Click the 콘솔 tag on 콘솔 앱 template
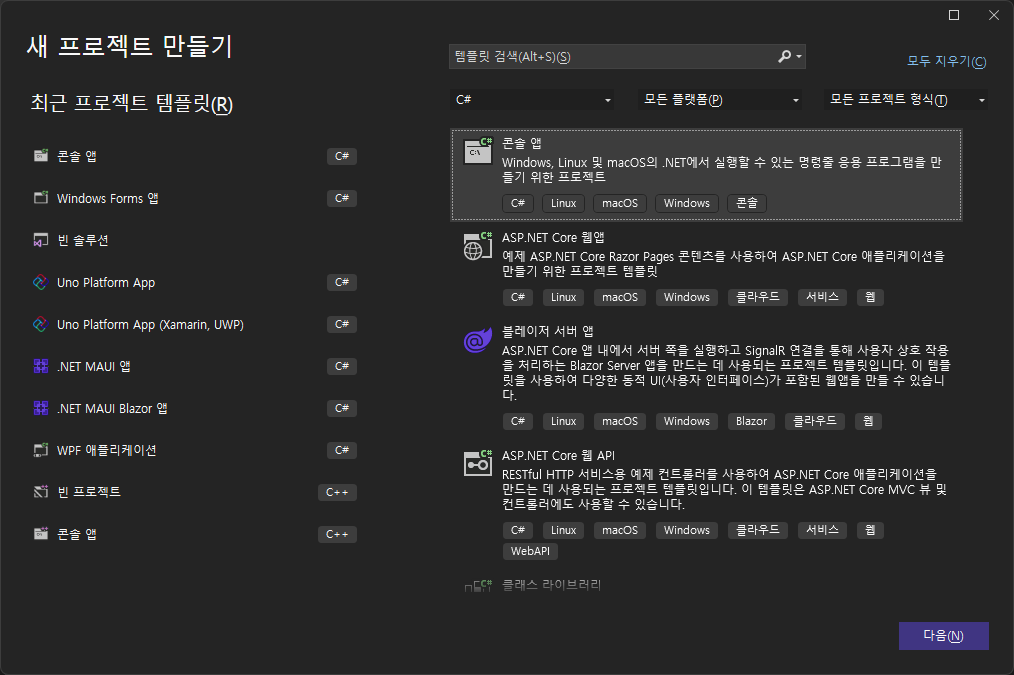This screenshot has width=1014, height=675. pos(746,203)
